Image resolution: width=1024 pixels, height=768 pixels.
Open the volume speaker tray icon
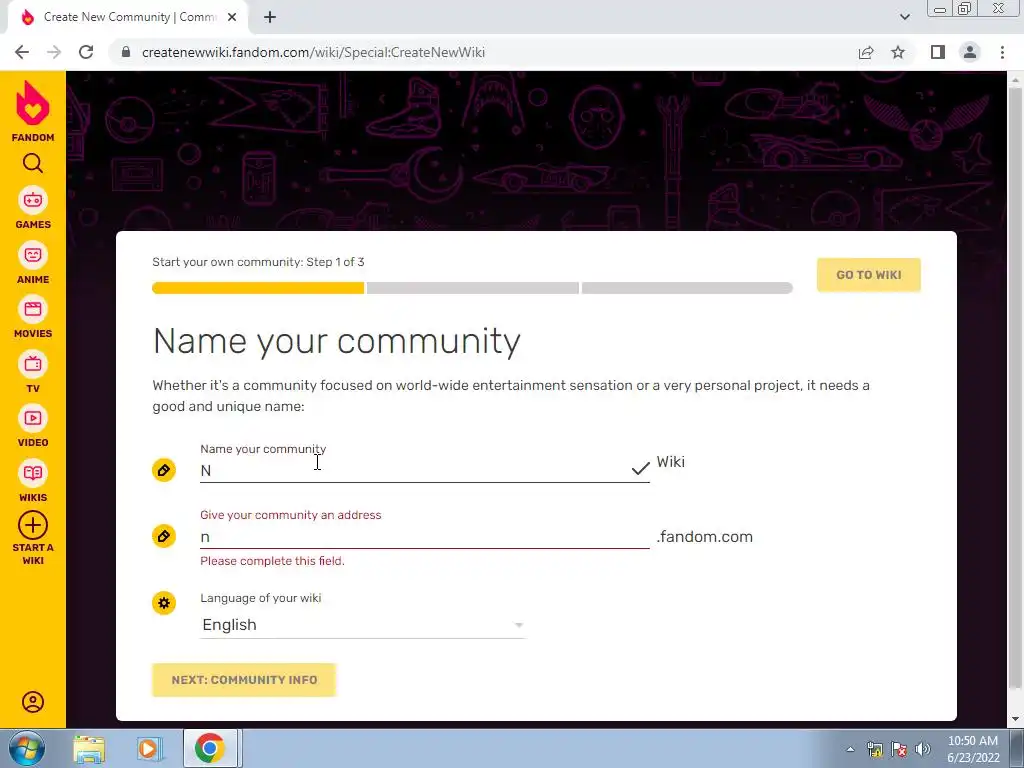click(x=923, y=749)
